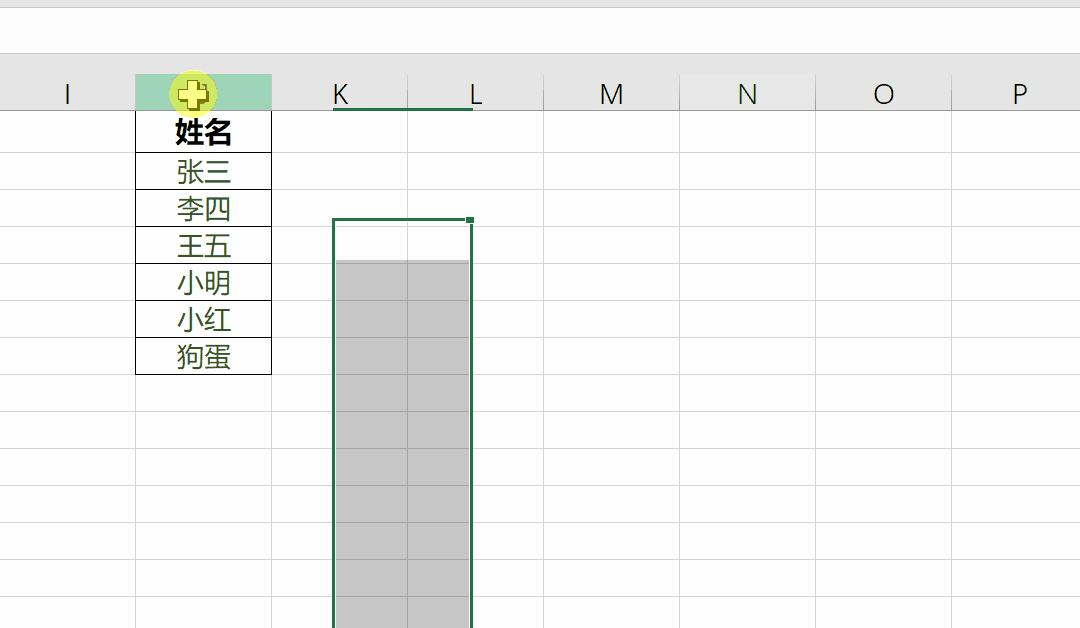Viewport: 1080px width, 628px height.
Task: Select the cell containing 小红
Action: 203,320
